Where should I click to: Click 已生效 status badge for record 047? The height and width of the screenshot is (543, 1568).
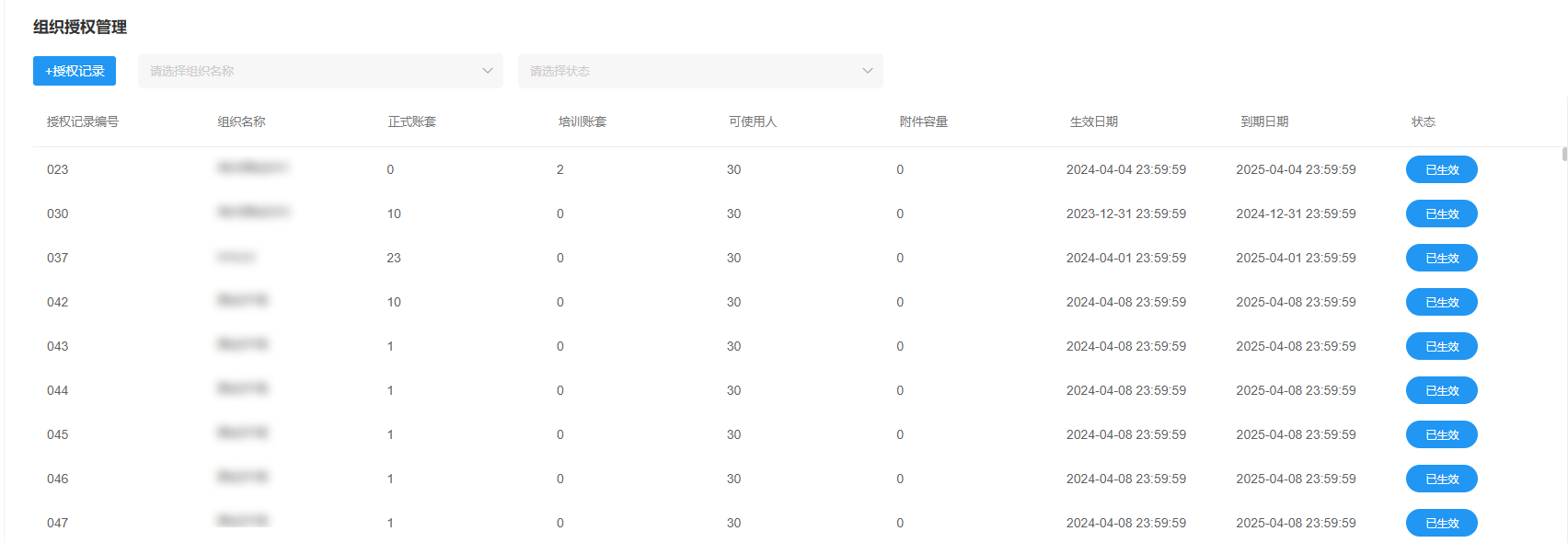pyautogui.click(x=1441, y=523)
